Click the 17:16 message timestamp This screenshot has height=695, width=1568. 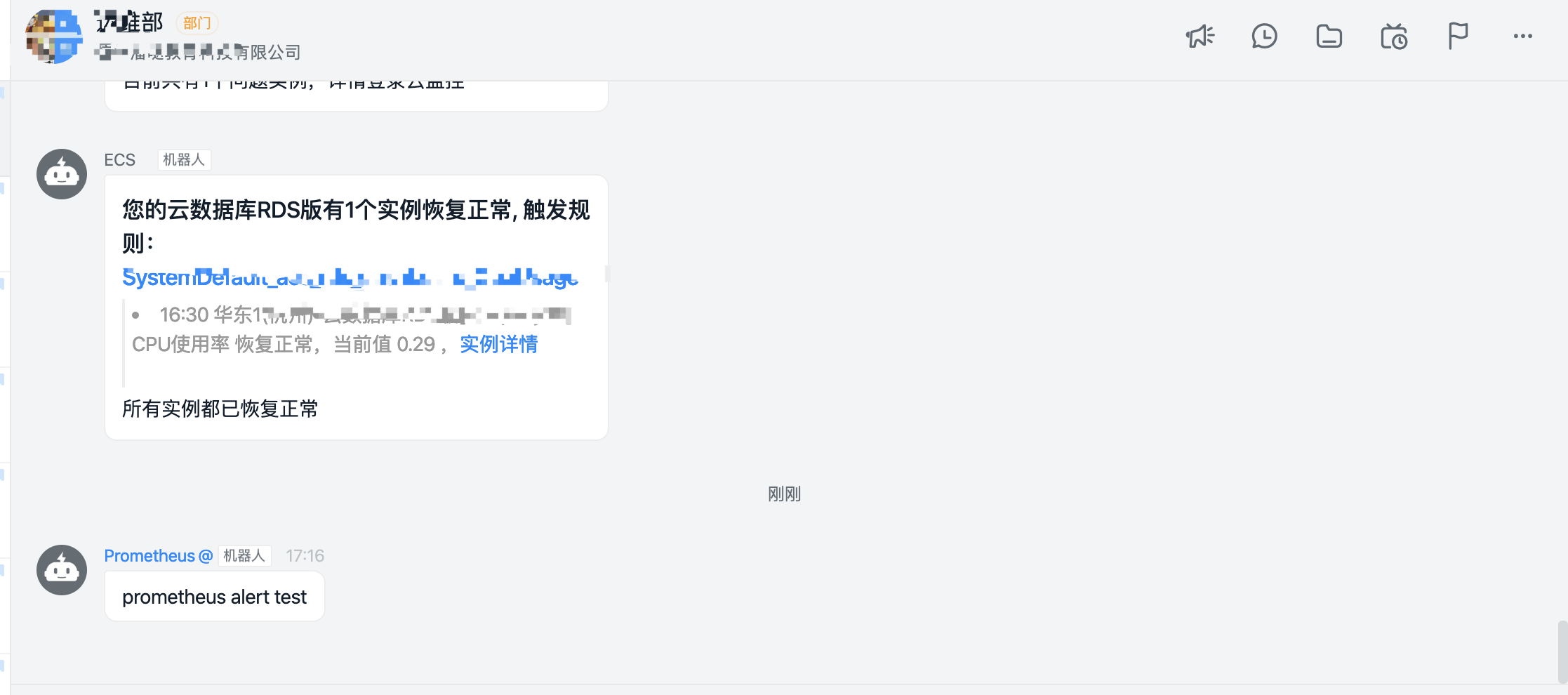[305, 556]
